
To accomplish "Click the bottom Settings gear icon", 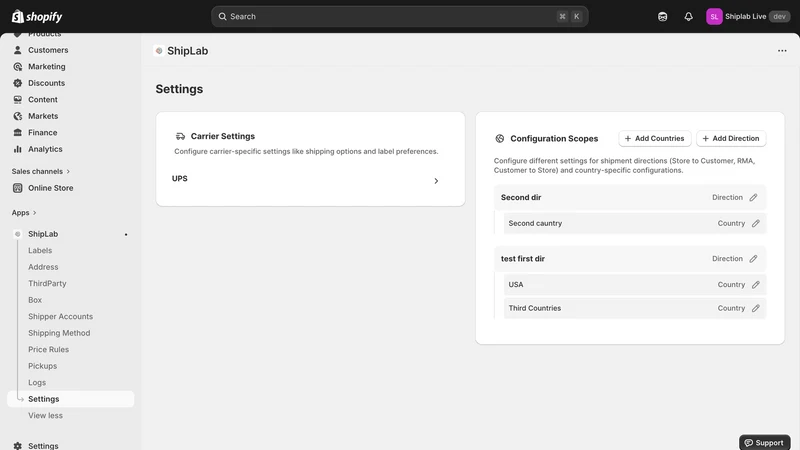I will coord(18,445).
